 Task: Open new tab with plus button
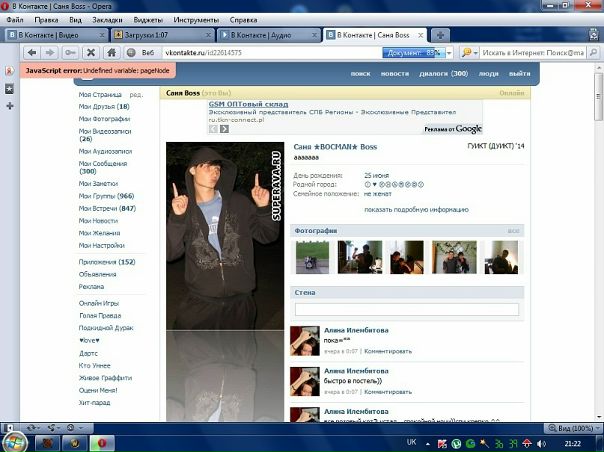[x=441, y=35]
